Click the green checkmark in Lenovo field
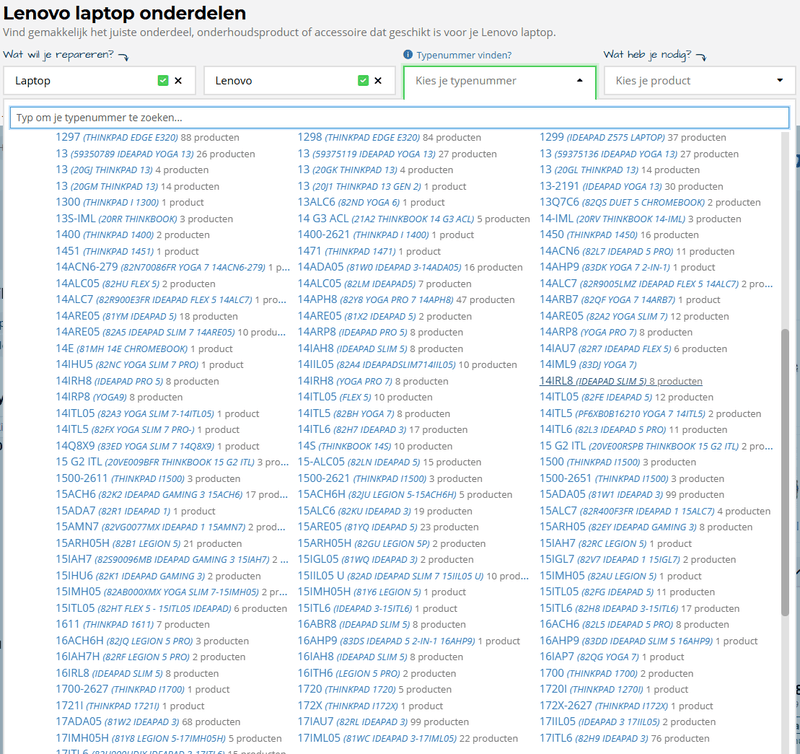This screenshot has height=754, width=800. coord(363,81)
